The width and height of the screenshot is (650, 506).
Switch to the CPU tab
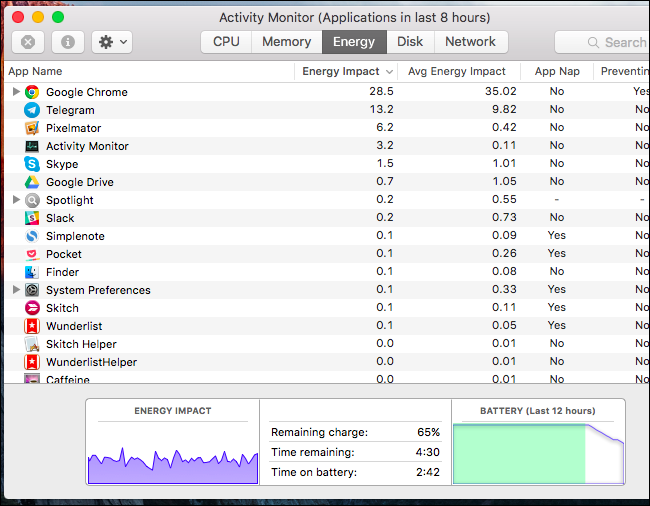click(226, 42)
